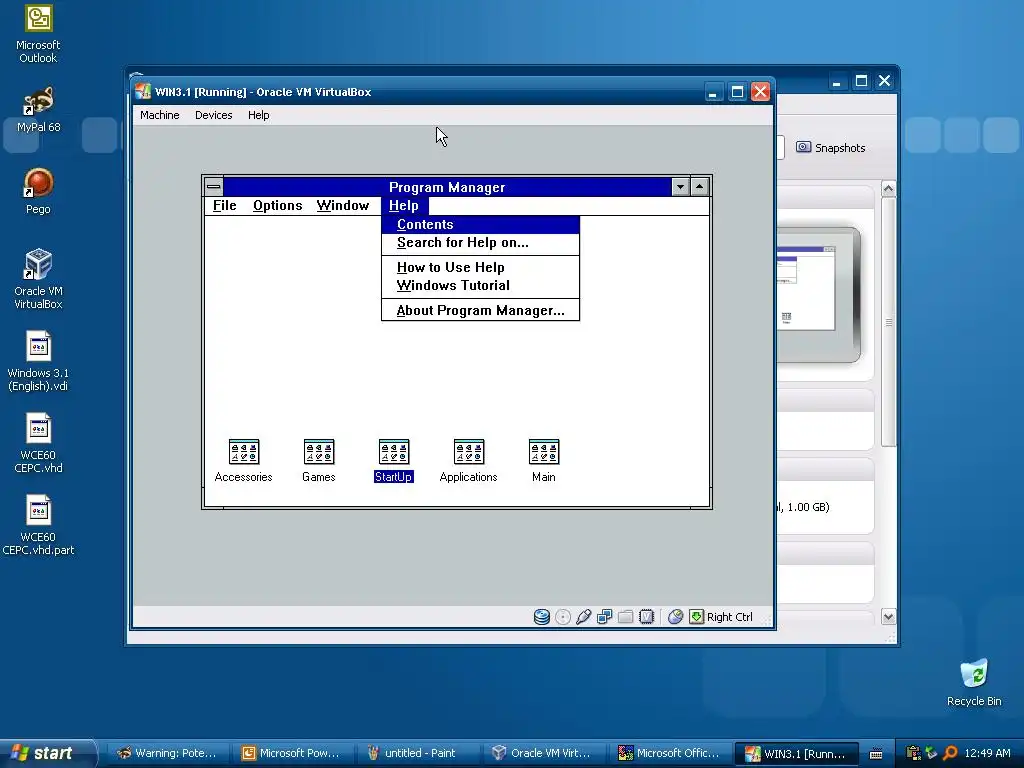Switch to Microsoft Pow... taskbar window

coord(292,754)
